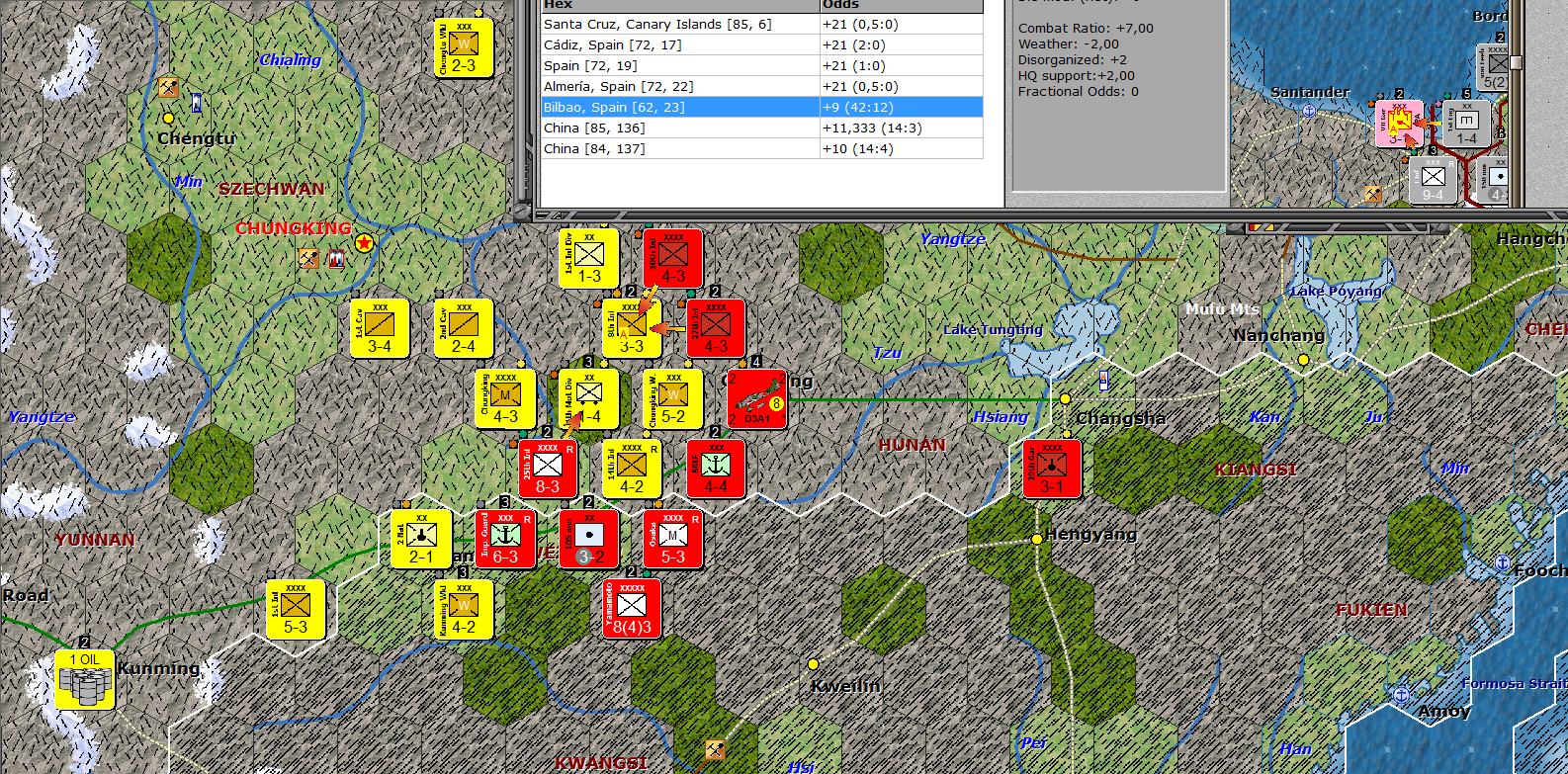Click the Chengtu city dot

click(x=168, y=118)
